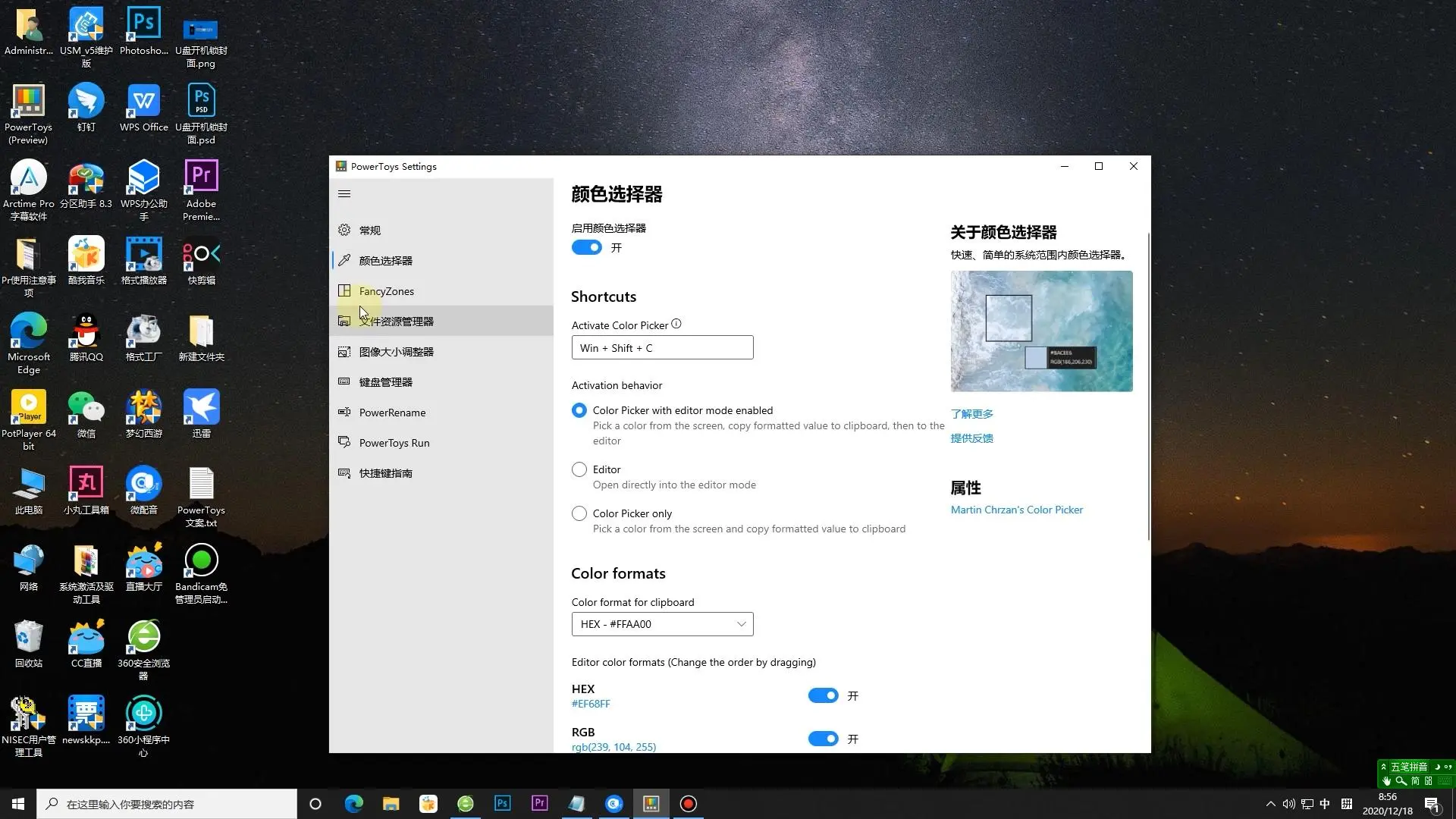Click the Activate Color Picker info icon
The image size is (1456, 819).
[676, 324]
